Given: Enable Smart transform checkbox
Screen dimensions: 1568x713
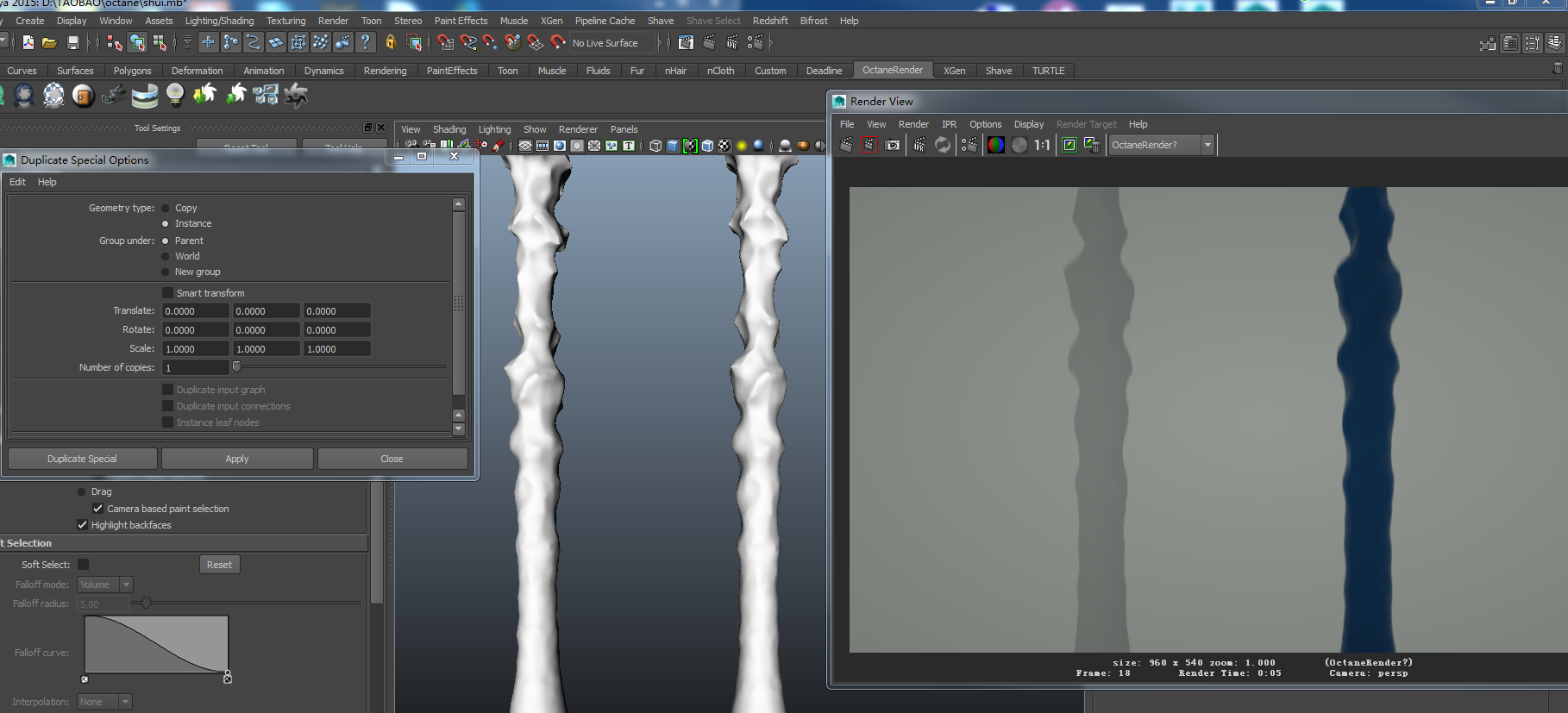Looking at the screenshot, I should click(168, 293).
